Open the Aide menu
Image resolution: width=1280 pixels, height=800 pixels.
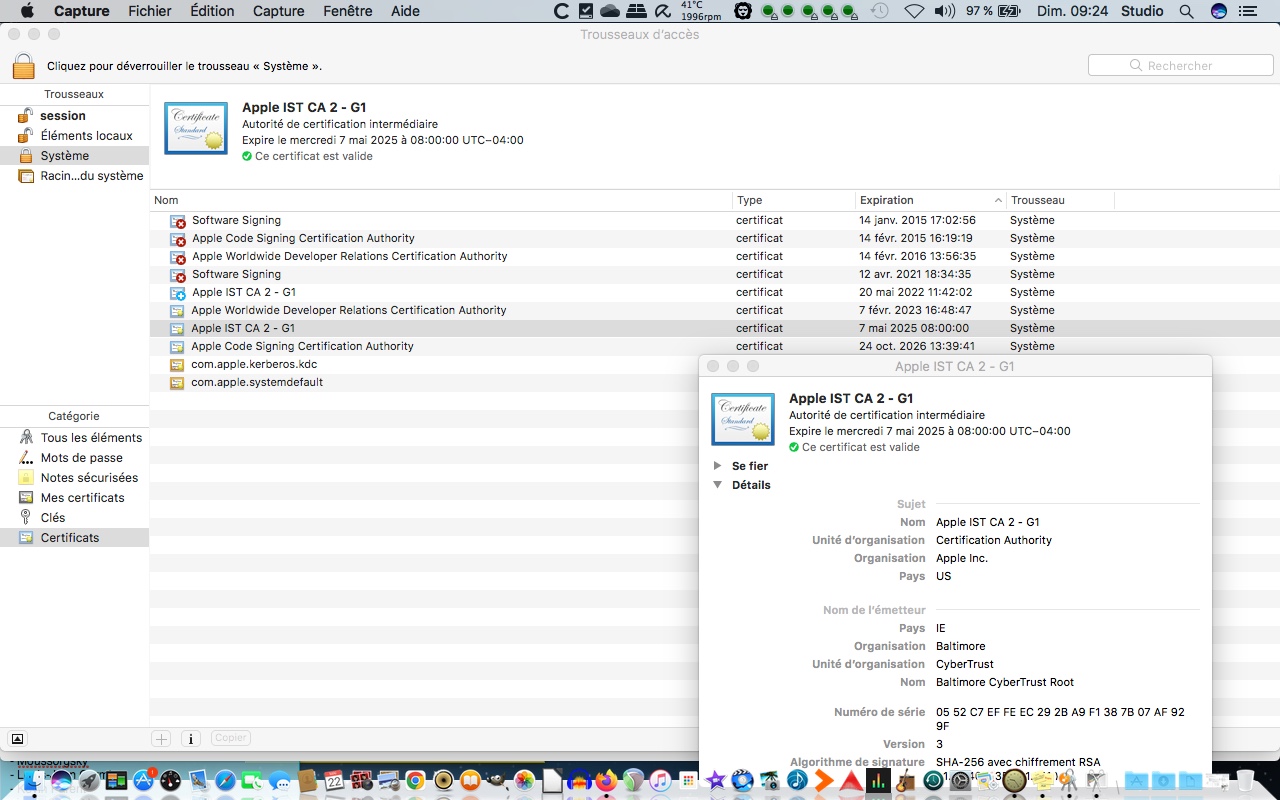click(405, 11)
